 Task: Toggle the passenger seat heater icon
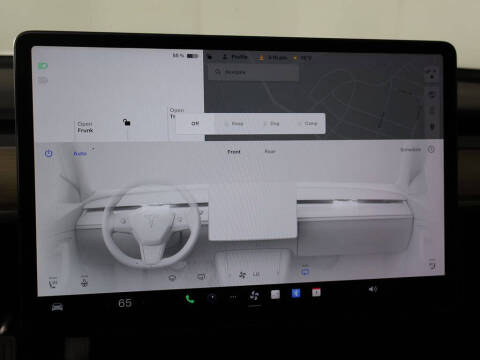coord(432,265)
